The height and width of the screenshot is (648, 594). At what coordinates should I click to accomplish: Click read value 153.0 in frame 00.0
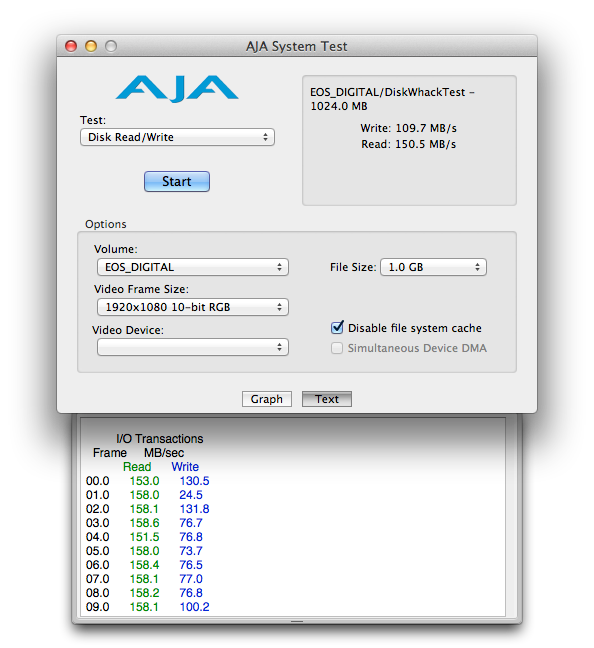[x=144, y=481]
